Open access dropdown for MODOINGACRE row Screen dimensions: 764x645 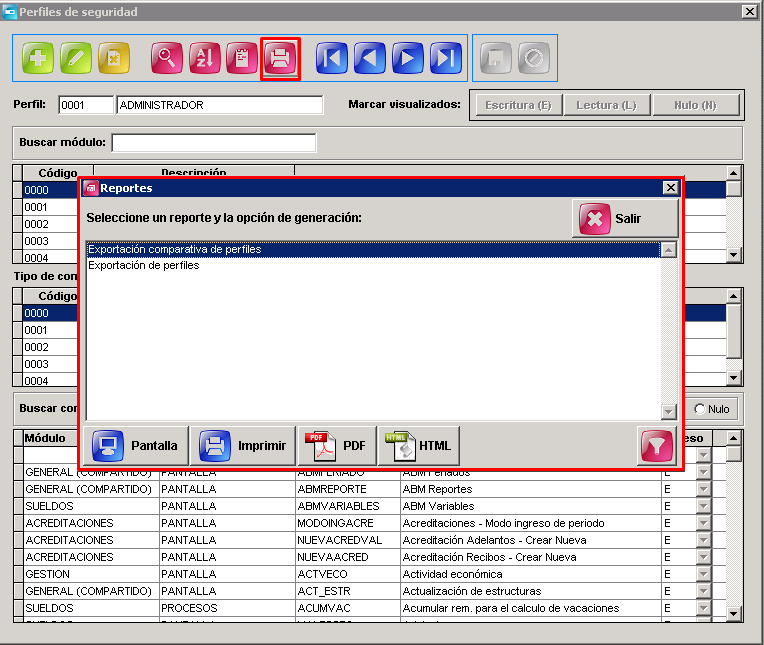(x=703, y=523)
